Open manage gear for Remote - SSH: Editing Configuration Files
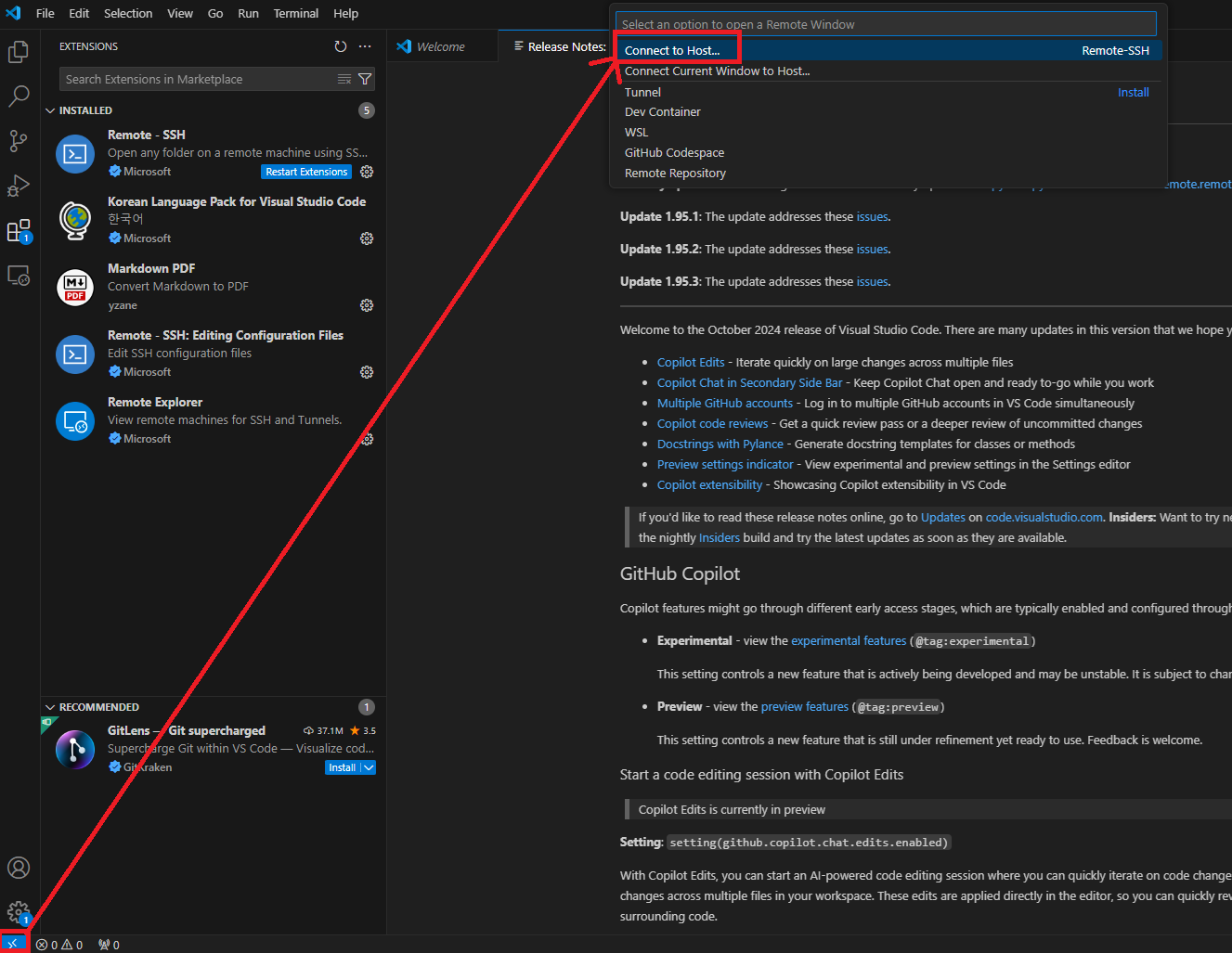Screen dimensions: 1232x953 tap(367, 372)
